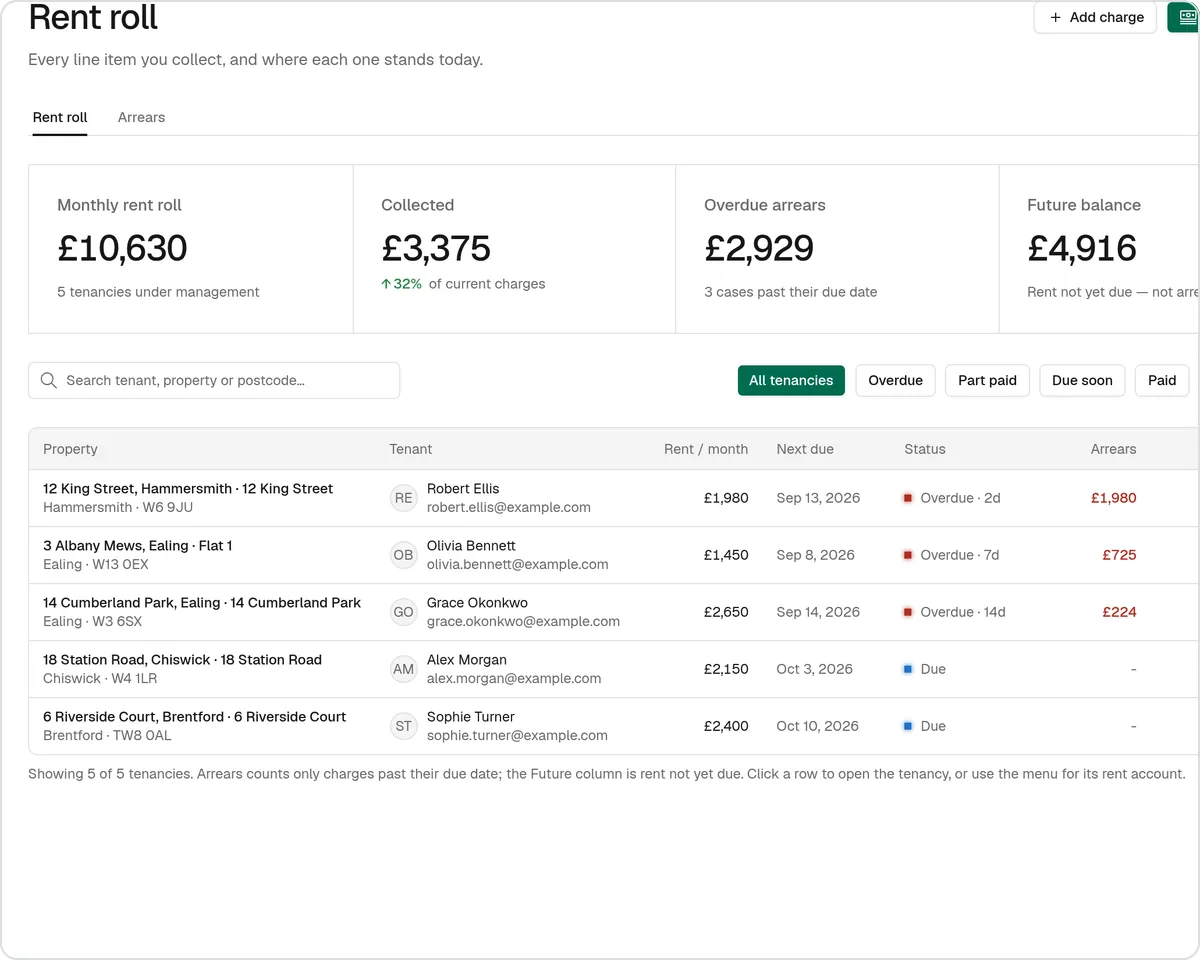Image resolution: width=1200 pixels, height=960 pixels.
Task: Click Alex Morgan's AM avatar
Action: 403,669
